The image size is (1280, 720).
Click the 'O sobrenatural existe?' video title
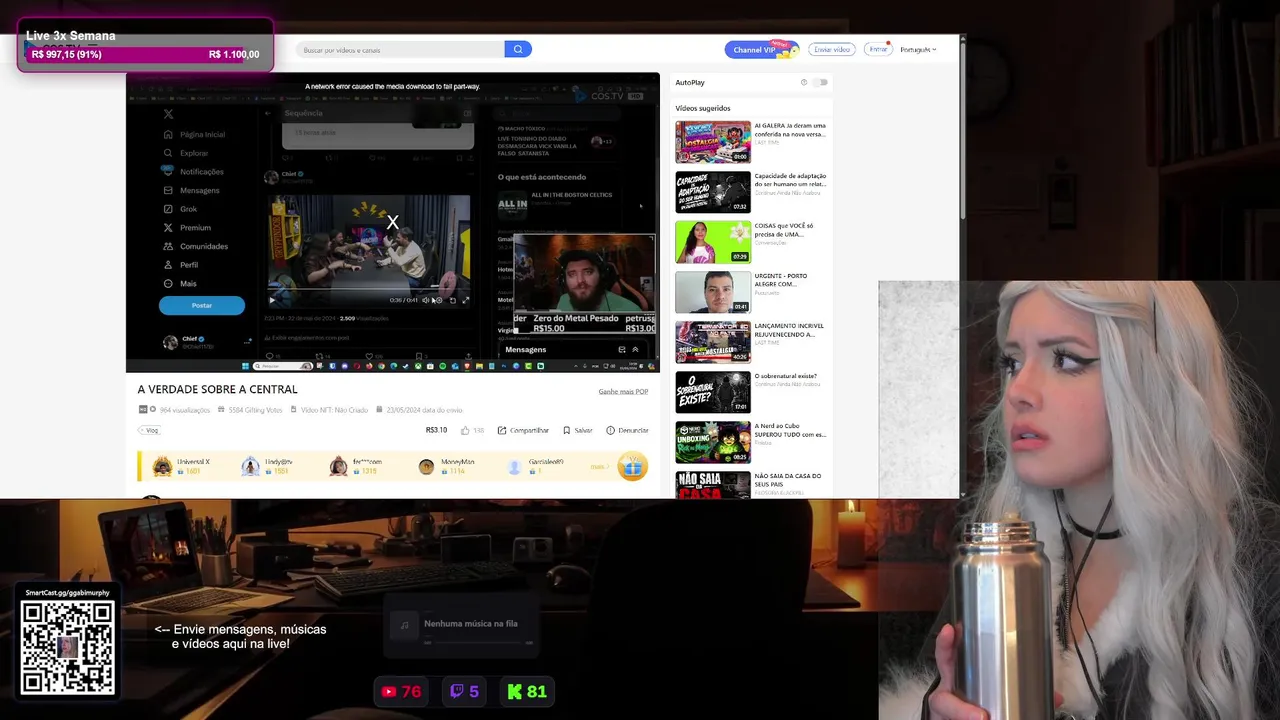pyautogui.click(x=786, y=376)
